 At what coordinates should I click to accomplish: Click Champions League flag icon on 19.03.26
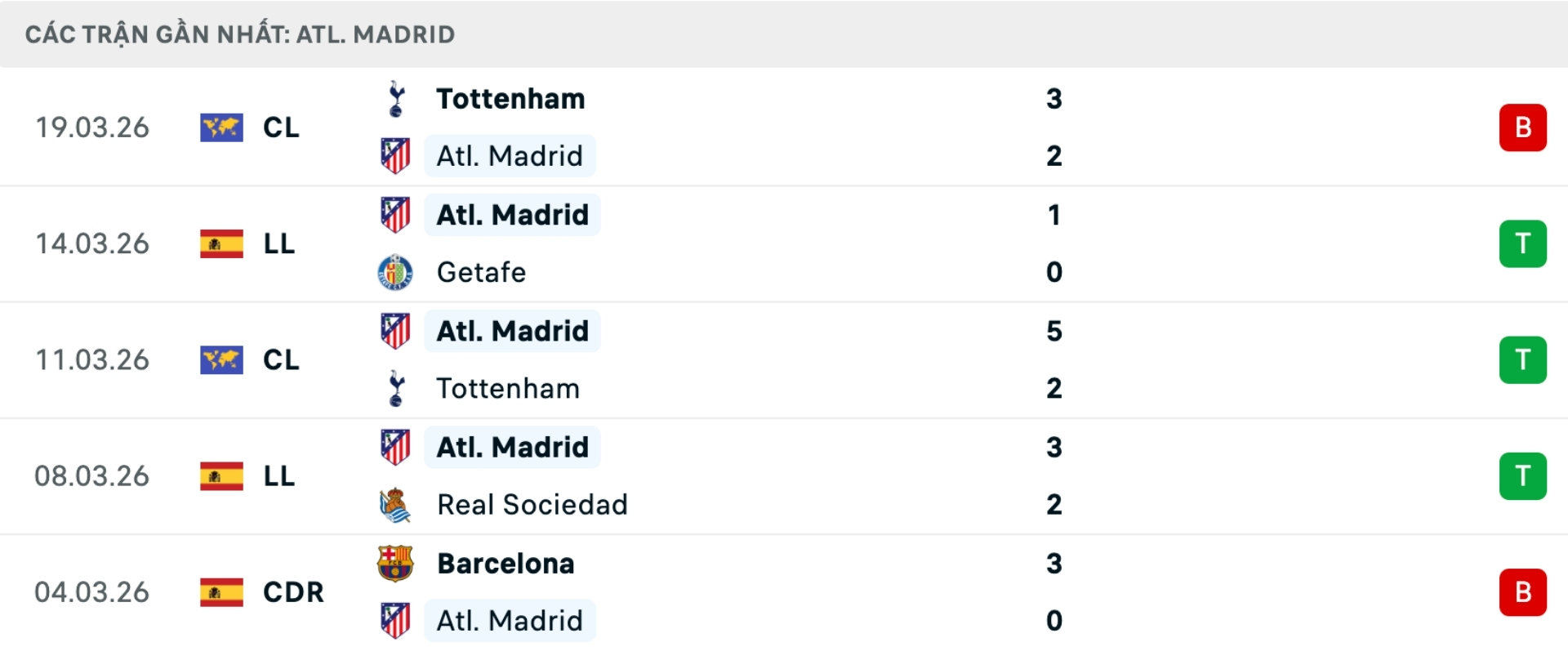(221, 127)
